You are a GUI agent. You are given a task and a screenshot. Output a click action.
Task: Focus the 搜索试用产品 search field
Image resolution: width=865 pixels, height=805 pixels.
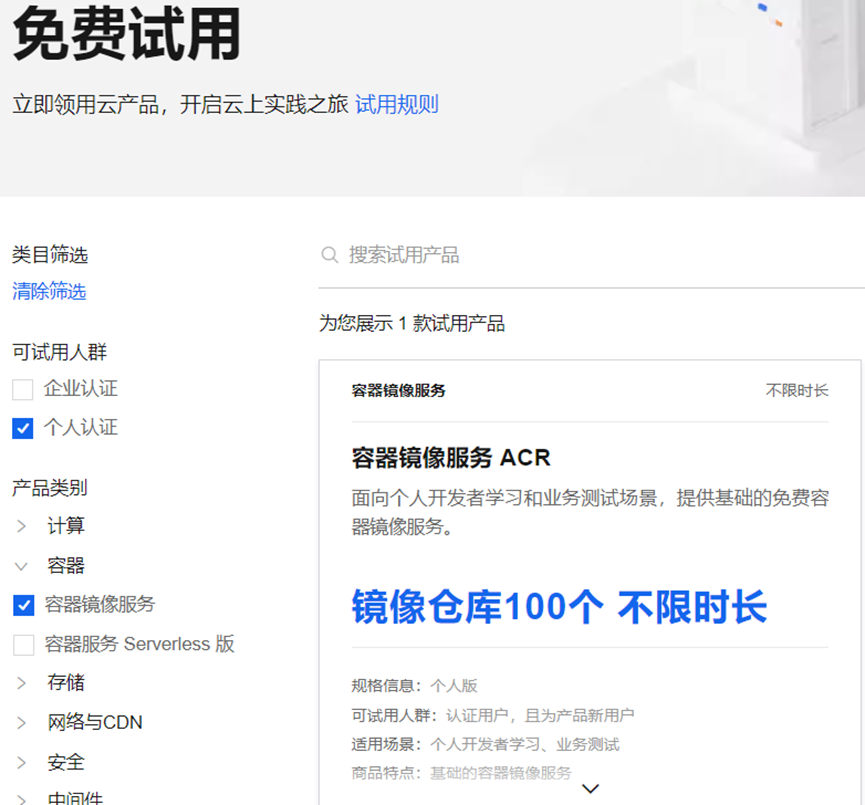[x=591, y=255]
